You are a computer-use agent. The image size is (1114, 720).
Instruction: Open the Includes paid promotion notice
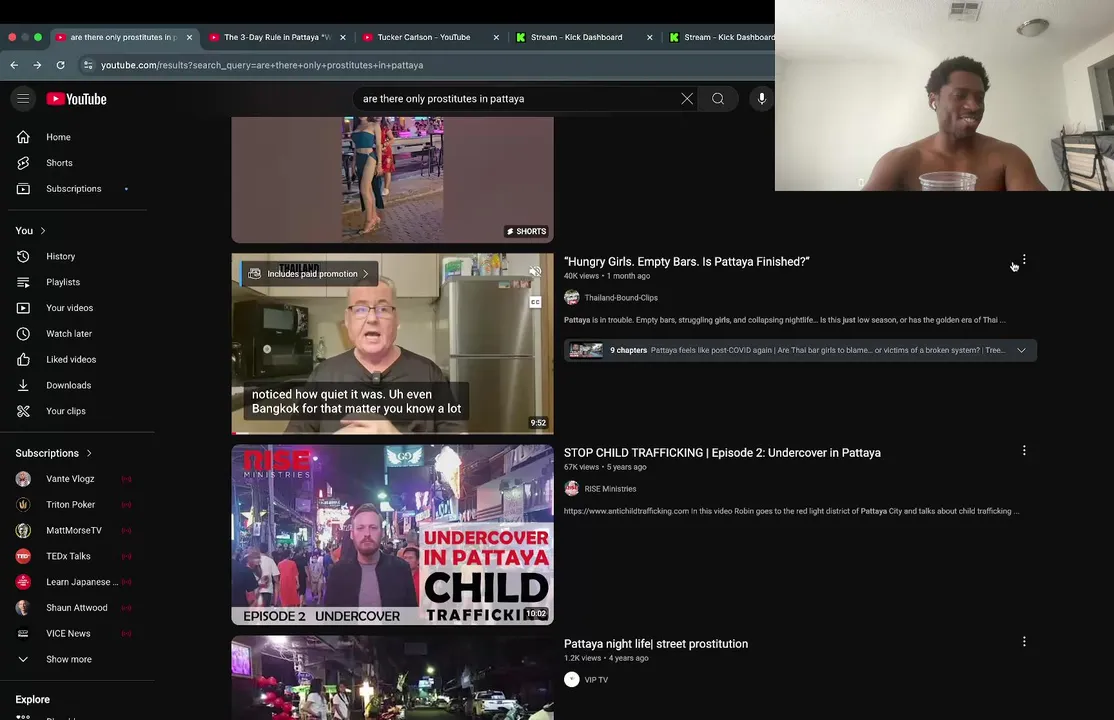pyautogui.click(x=309, y=274)
